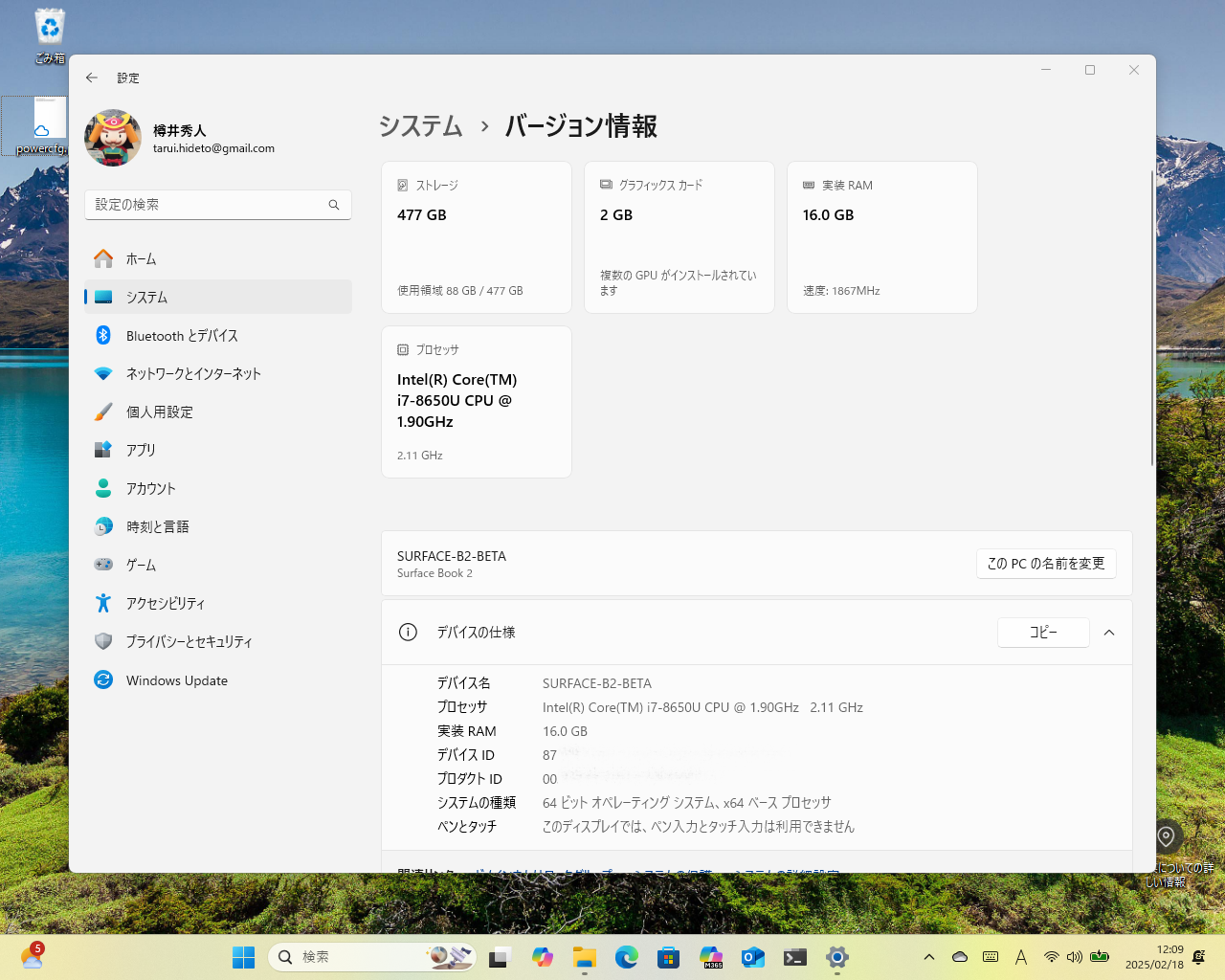Launch Copilot from the taskbar
This screenshot has height=980, width=1225.
(542, 956)
